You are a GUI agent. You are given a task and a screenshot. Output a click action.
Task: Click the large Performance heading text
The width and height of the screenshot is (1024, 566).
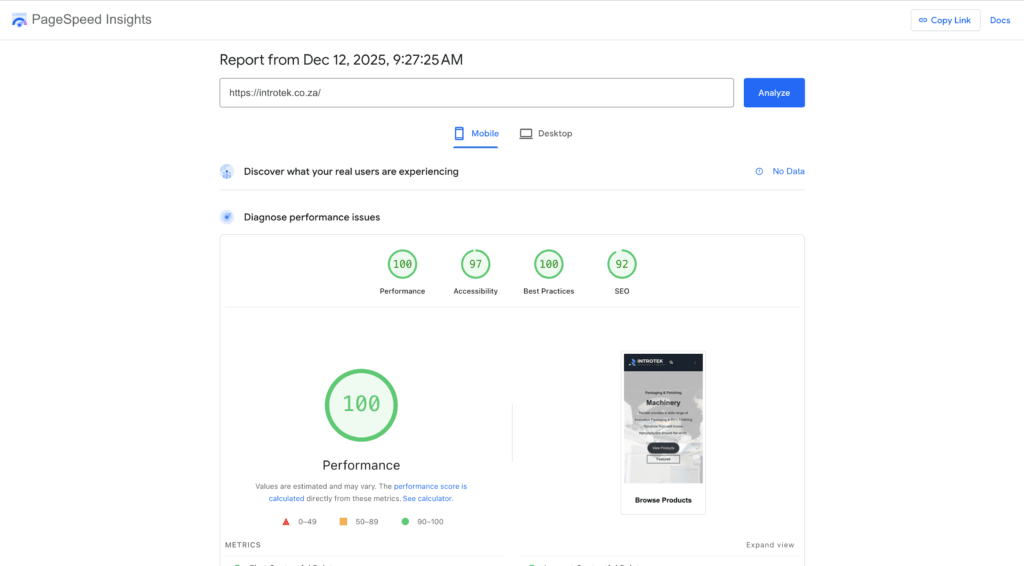click(361, 465)
